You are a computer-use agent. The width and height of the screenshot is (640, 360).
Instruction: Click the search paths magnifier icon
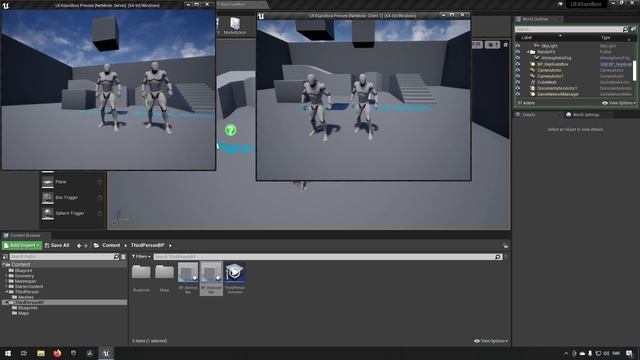click(x=116, y=257)
